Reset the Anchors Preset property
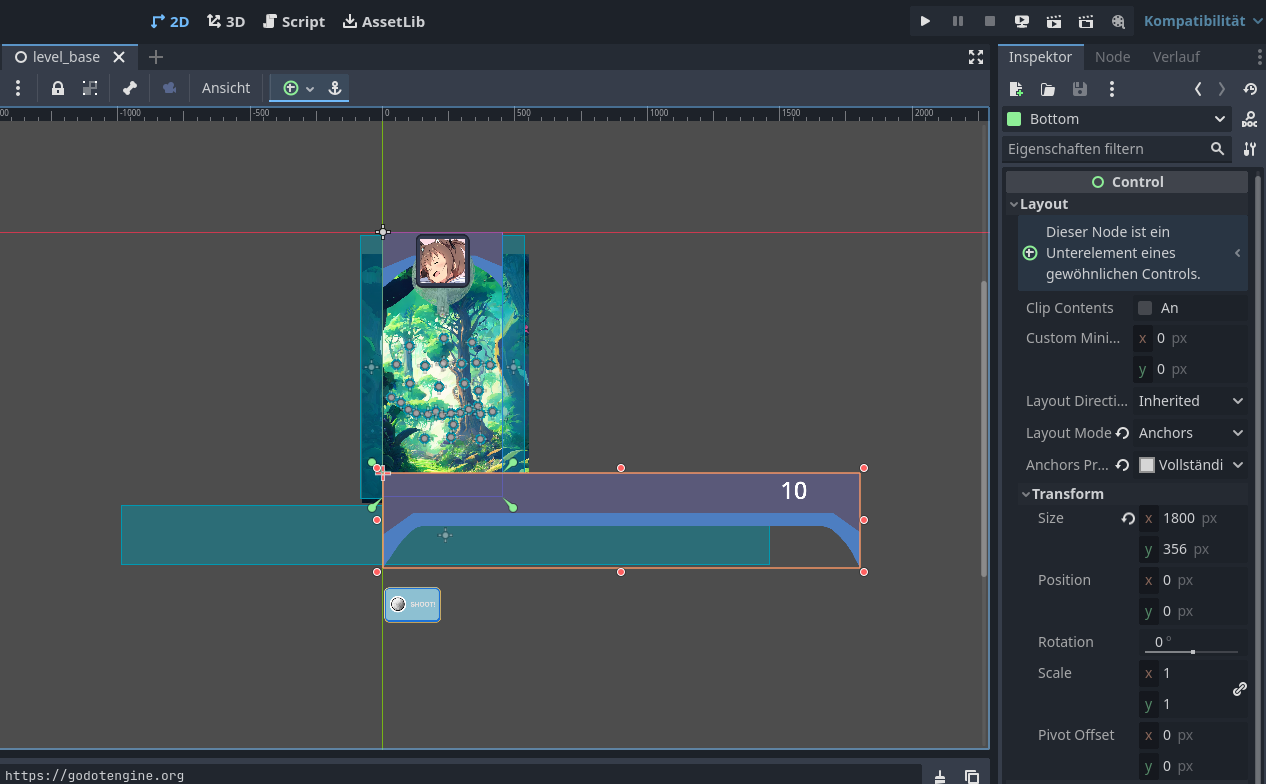This screenshot has height=784, width=1266. pyautogui.click(x=1122, y=465)
